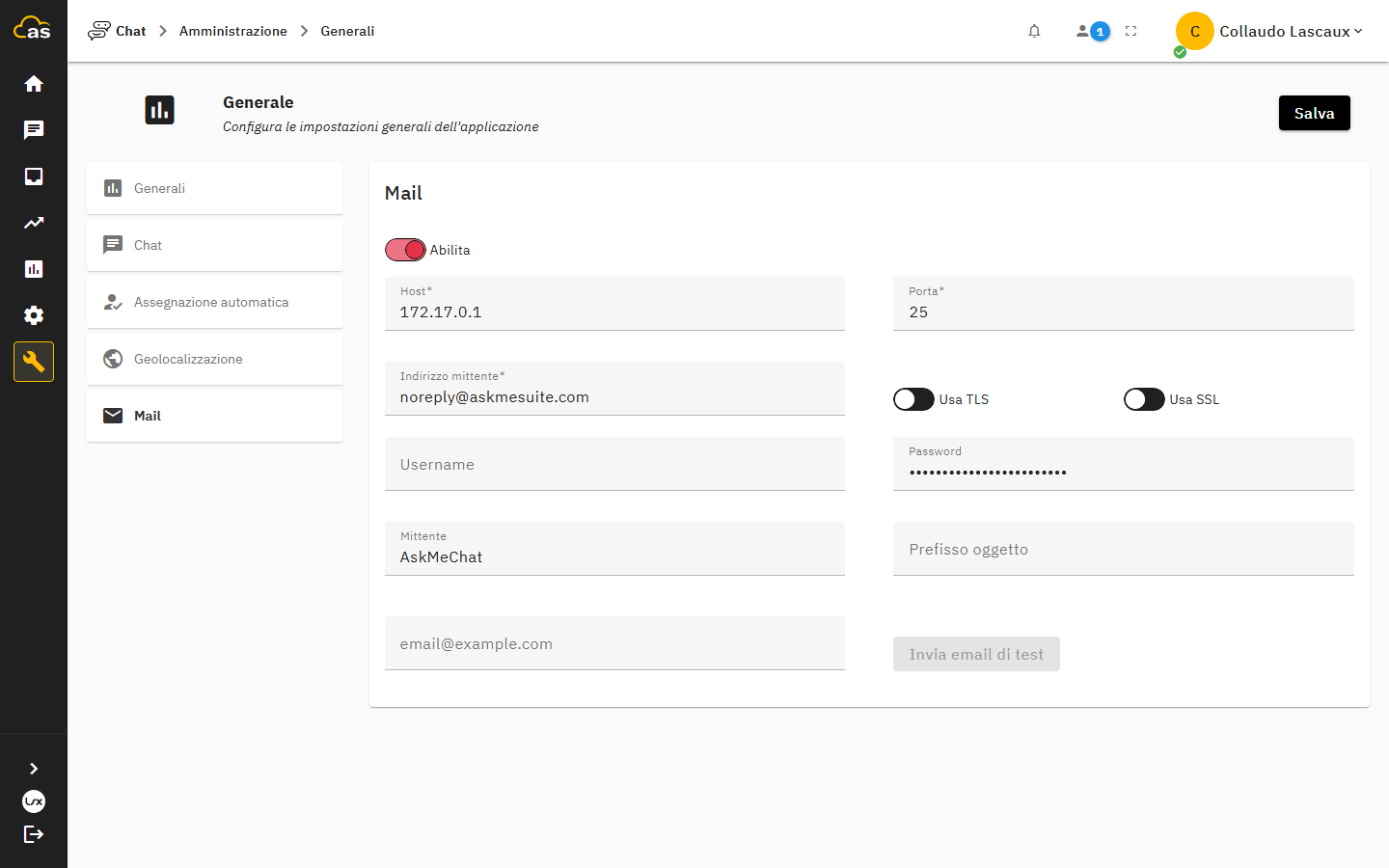The image size is (1389, 868).
Task: Click the user avatar C
Action: (x=1194, y=31)
